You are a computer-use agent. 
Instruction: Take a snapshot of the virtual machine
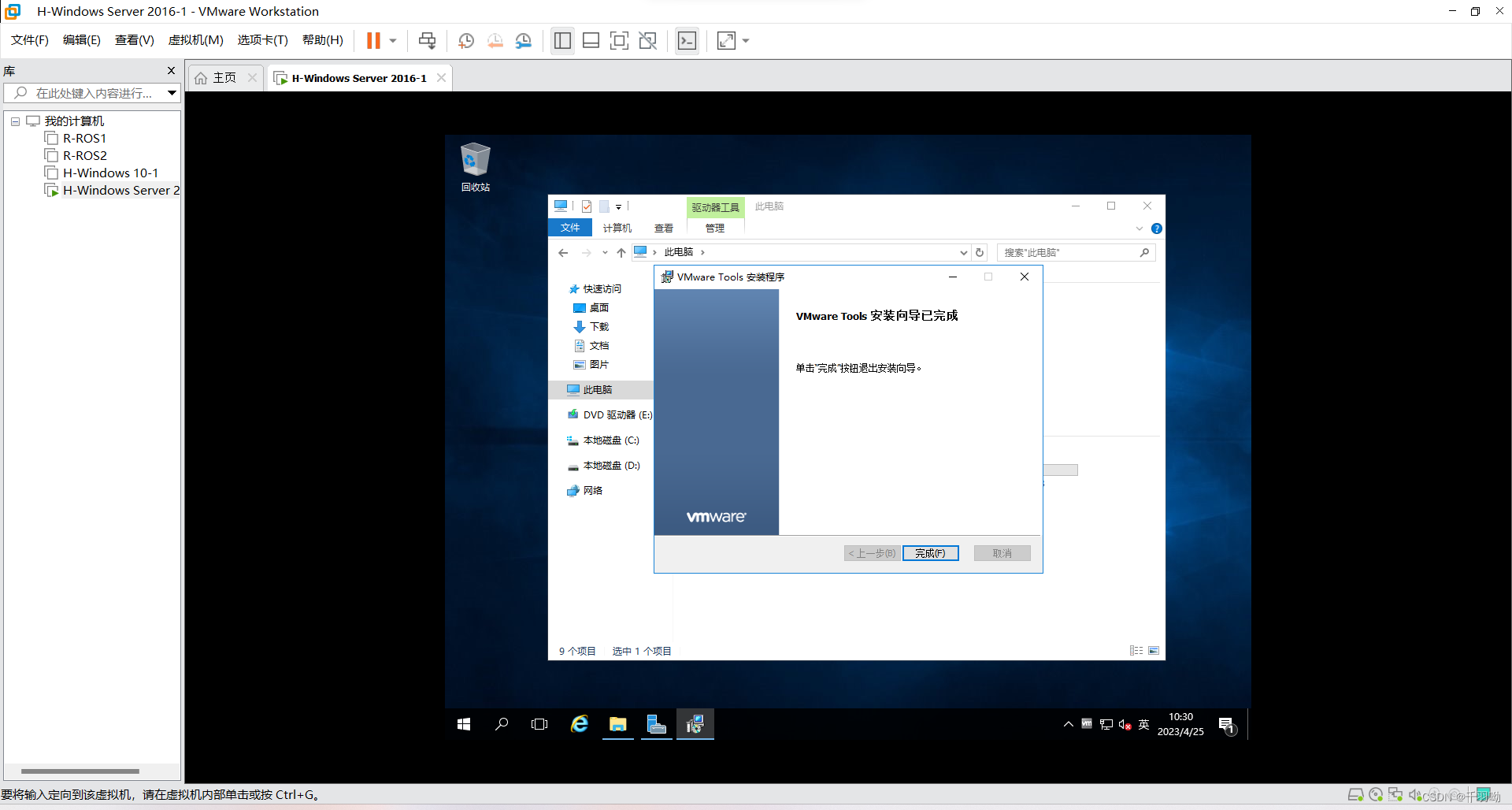click(466, 40)
